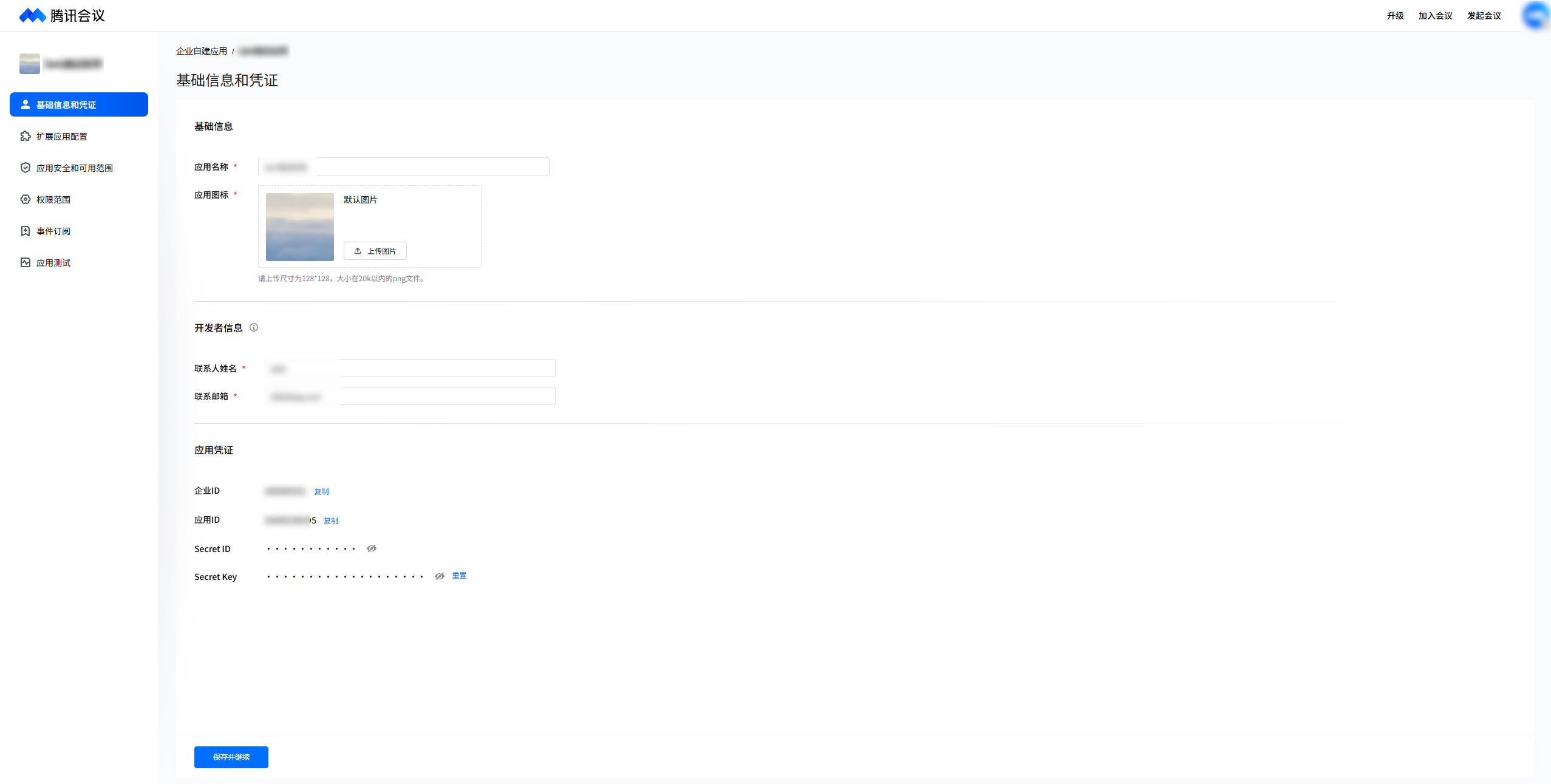Click 重置 next to Secret Key
The height and width of the screenshot is (784, 1551).
pyautogui.click(x=459, y=576)
